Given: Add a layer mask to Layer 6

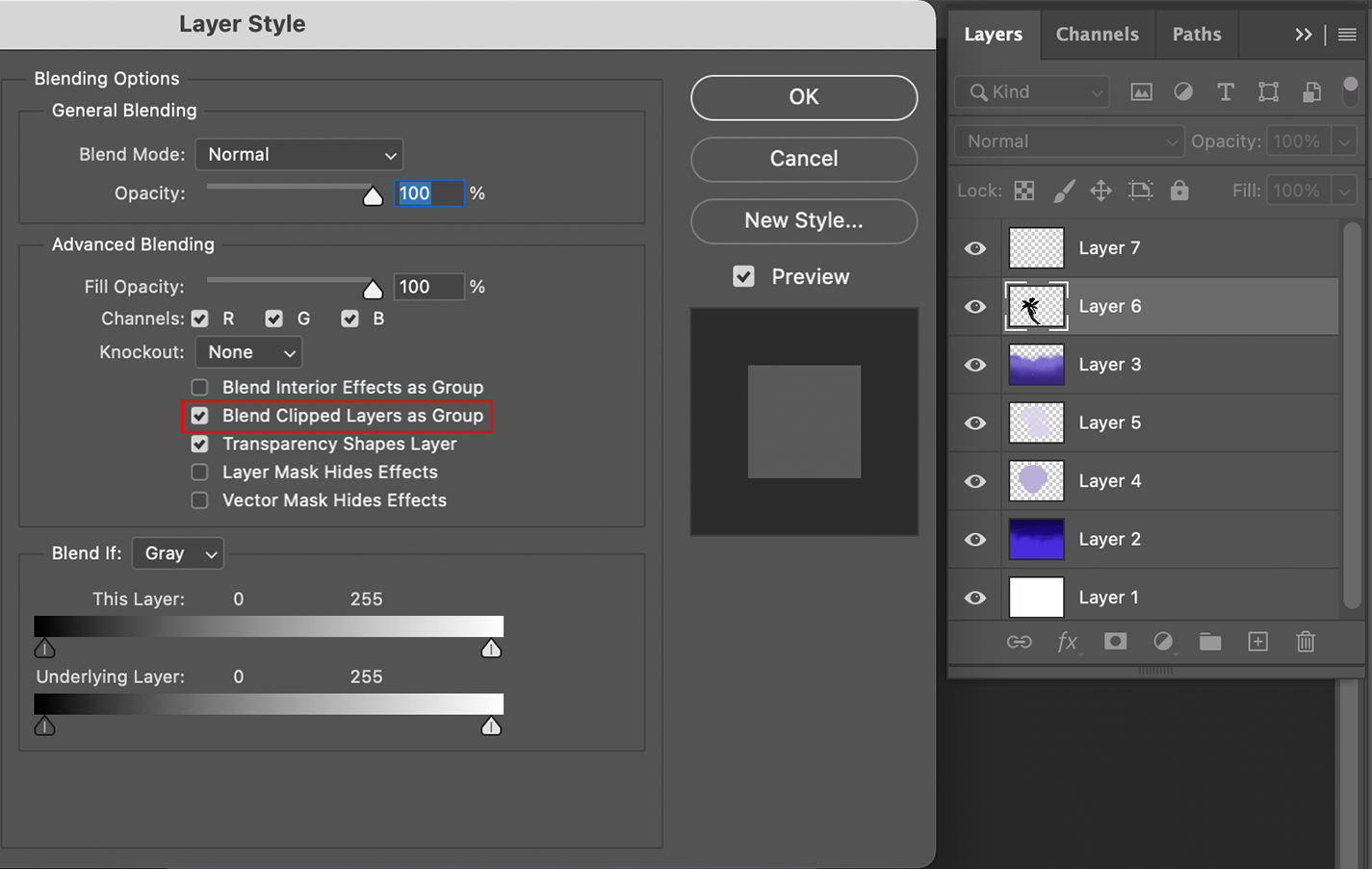Looking at the screenshot, I should pos(1115,642).
